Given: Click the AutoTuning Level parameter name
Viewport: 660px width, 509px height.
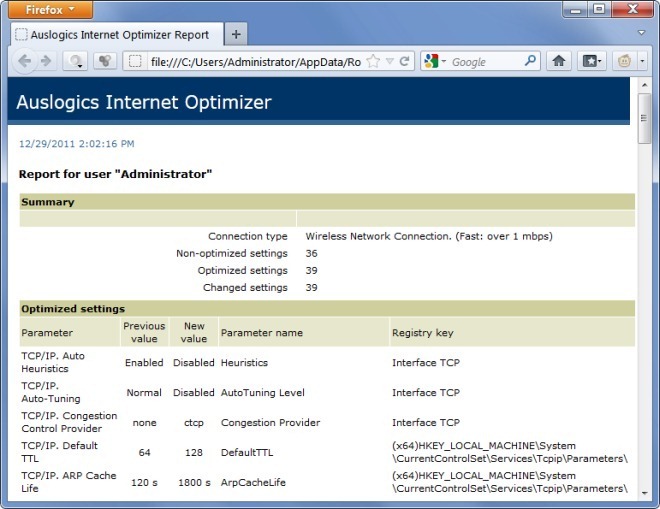Looking at the screenshot, I should (x=263, y=392).
